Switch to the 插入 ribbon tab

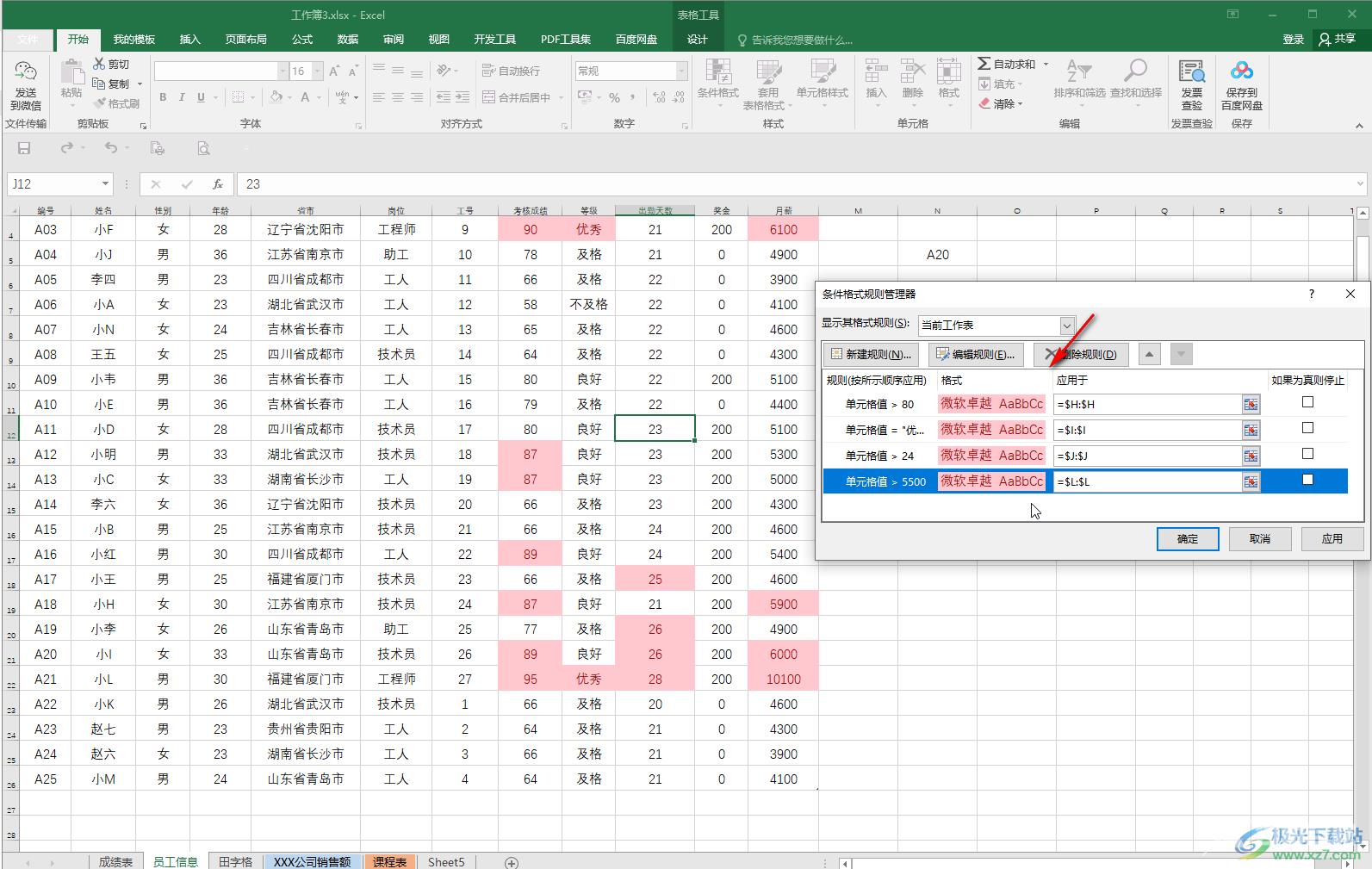coord(189,39)
